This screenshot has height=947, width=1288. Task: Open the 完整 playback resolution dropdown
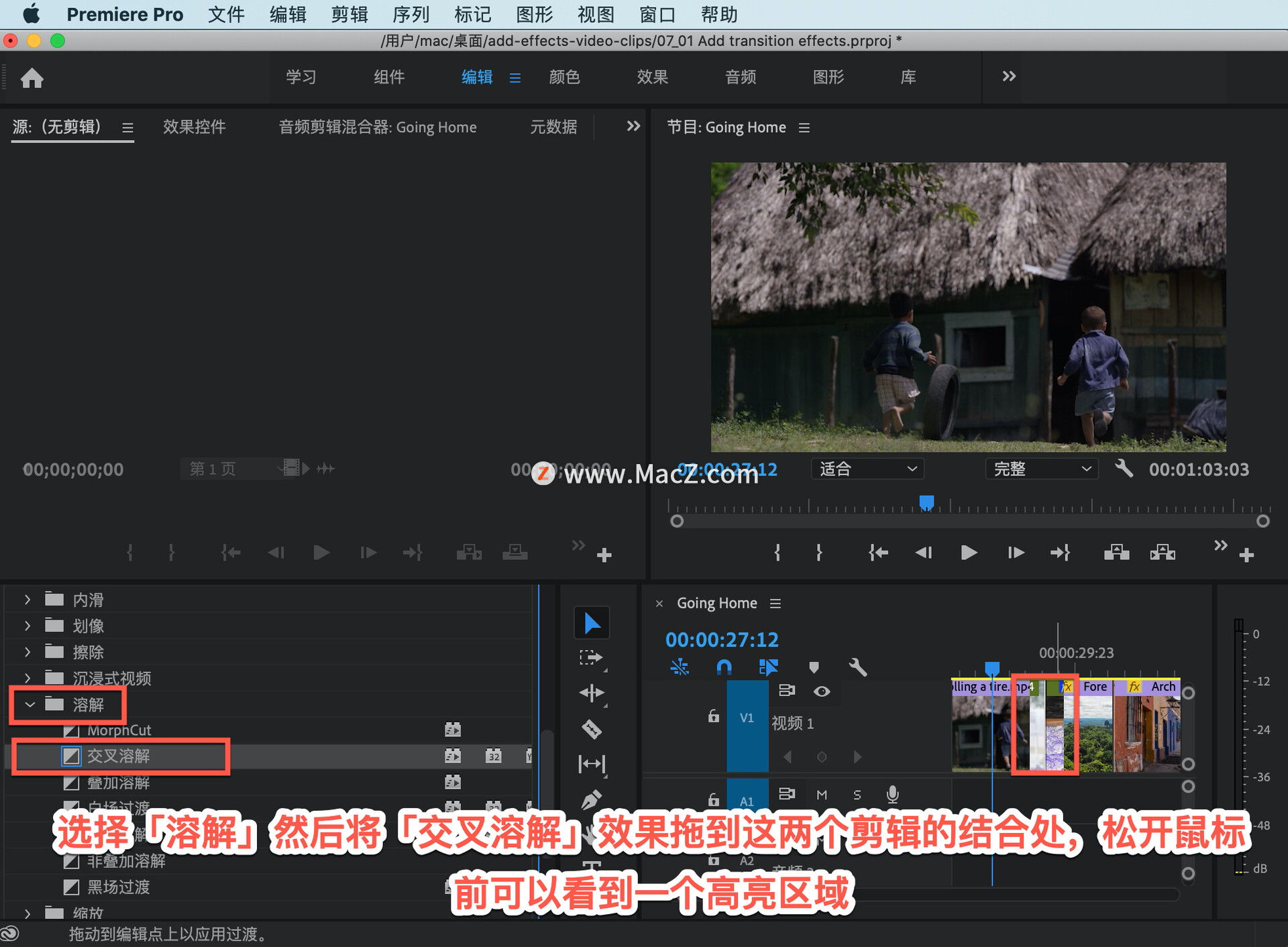coord(1042,468)
